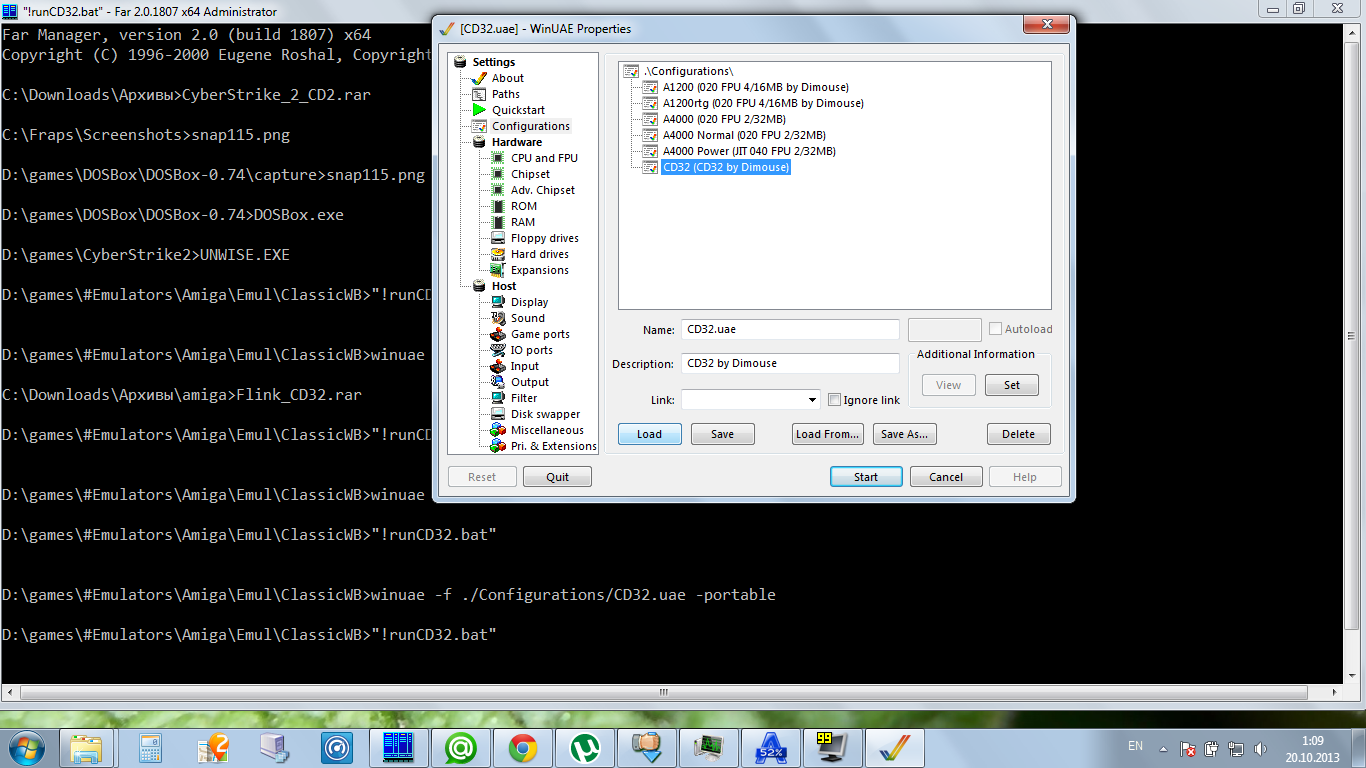1366x768 pixels.
Task: Select A4000 Power (JIT 040) configuration
Action: [749, 151]
